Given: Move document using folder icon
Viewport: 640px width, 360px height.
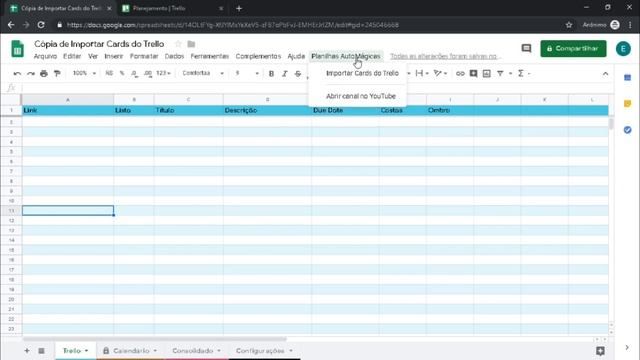Looking at the screenshot, I should [191, 44].
